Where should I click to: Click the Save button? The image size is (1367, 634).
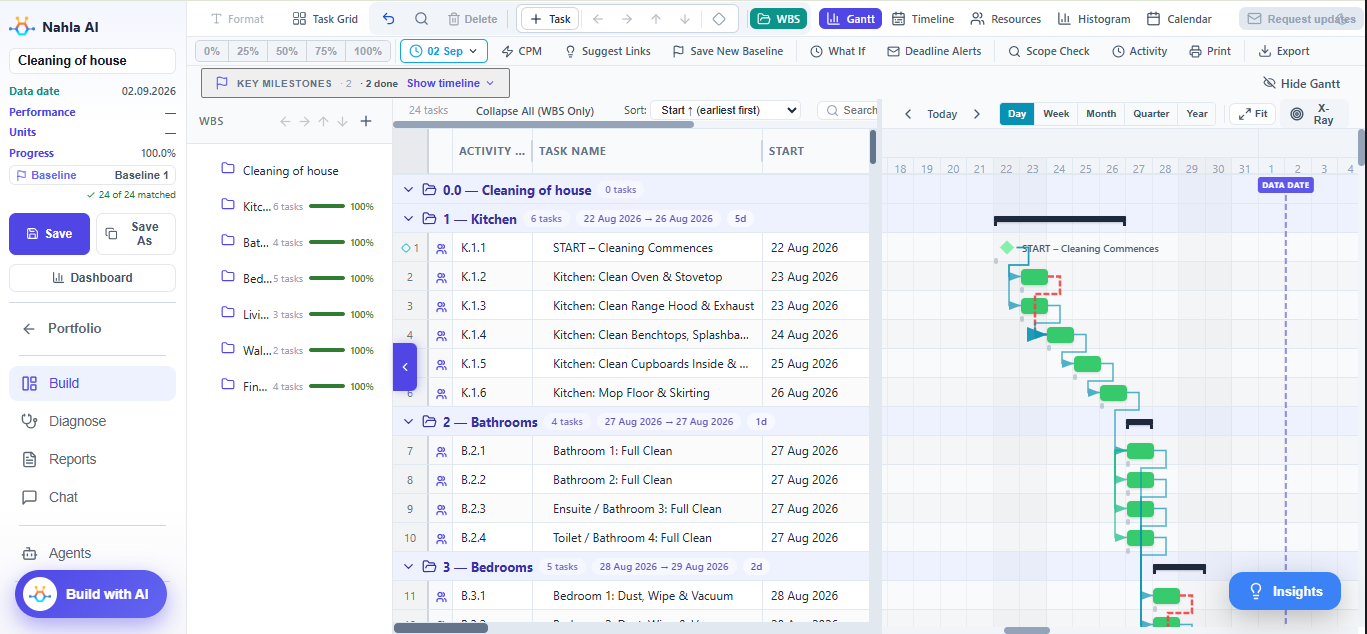[49, 234]
